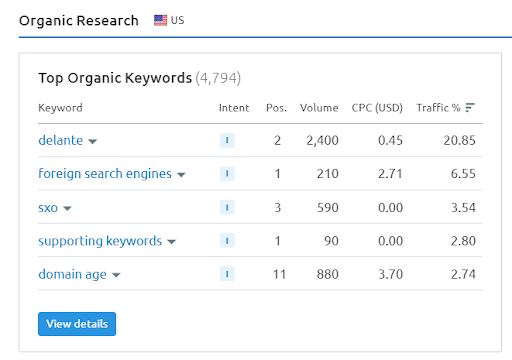Click the Keyword column header

60,108
